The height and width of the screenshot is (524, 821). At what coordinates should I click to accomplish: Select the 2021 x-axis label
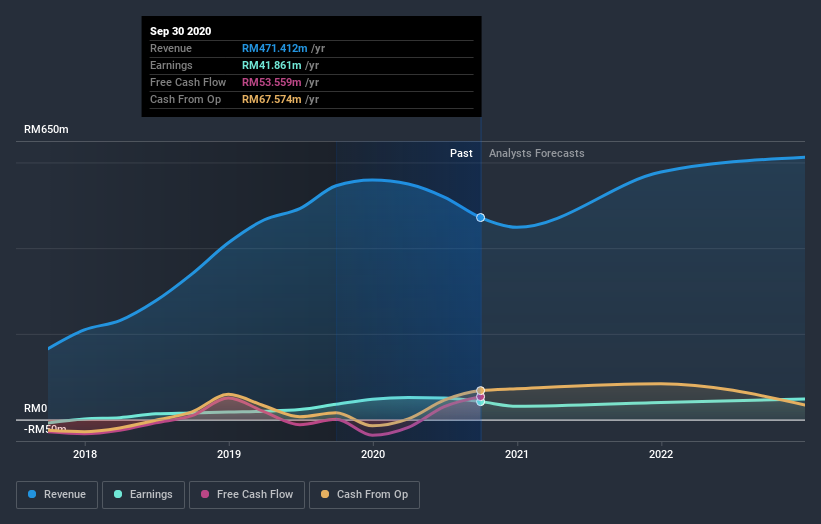click(517, 454)
